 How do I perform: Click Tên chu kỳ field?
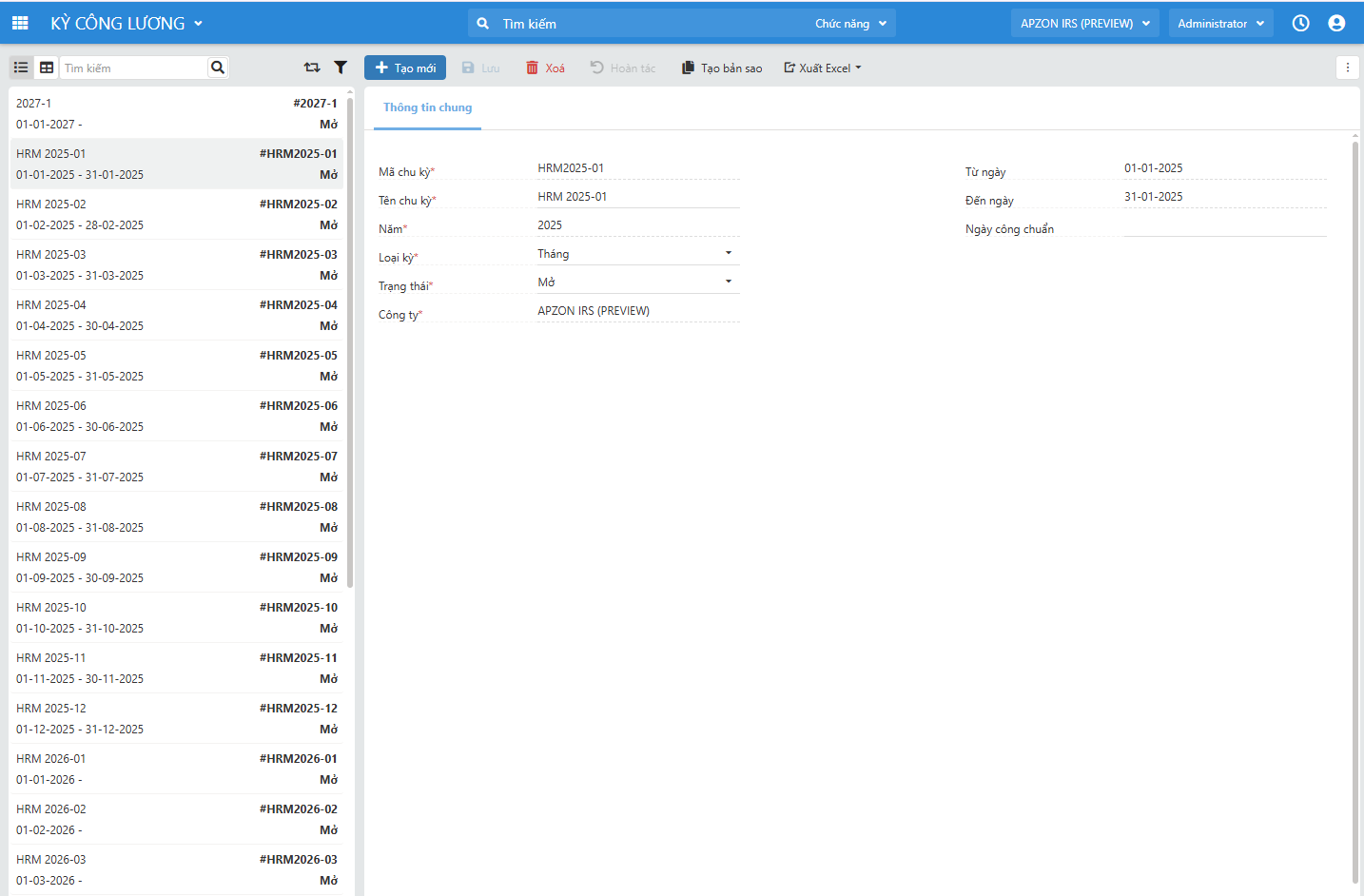pos(637,197)
